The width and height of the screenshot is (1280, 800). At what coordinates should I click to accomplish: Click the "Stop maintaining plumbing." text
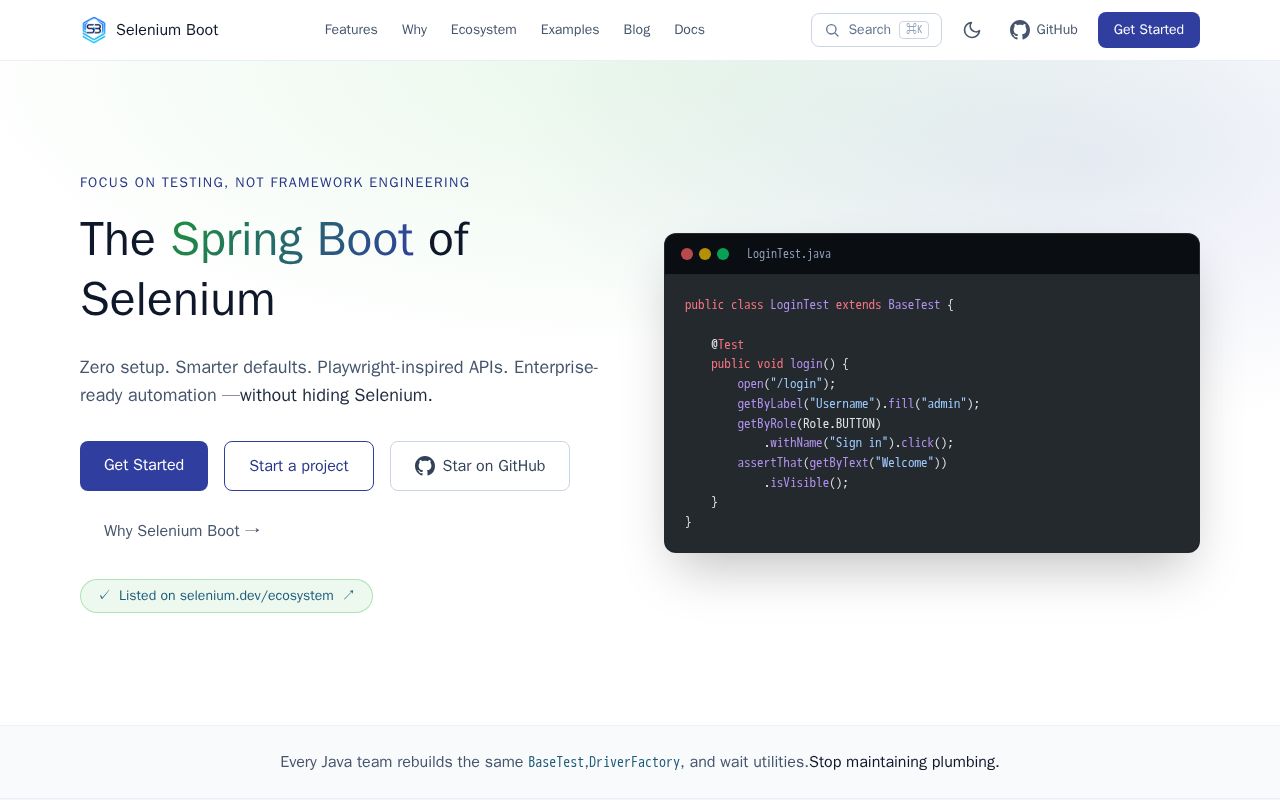tap(904, 762)
